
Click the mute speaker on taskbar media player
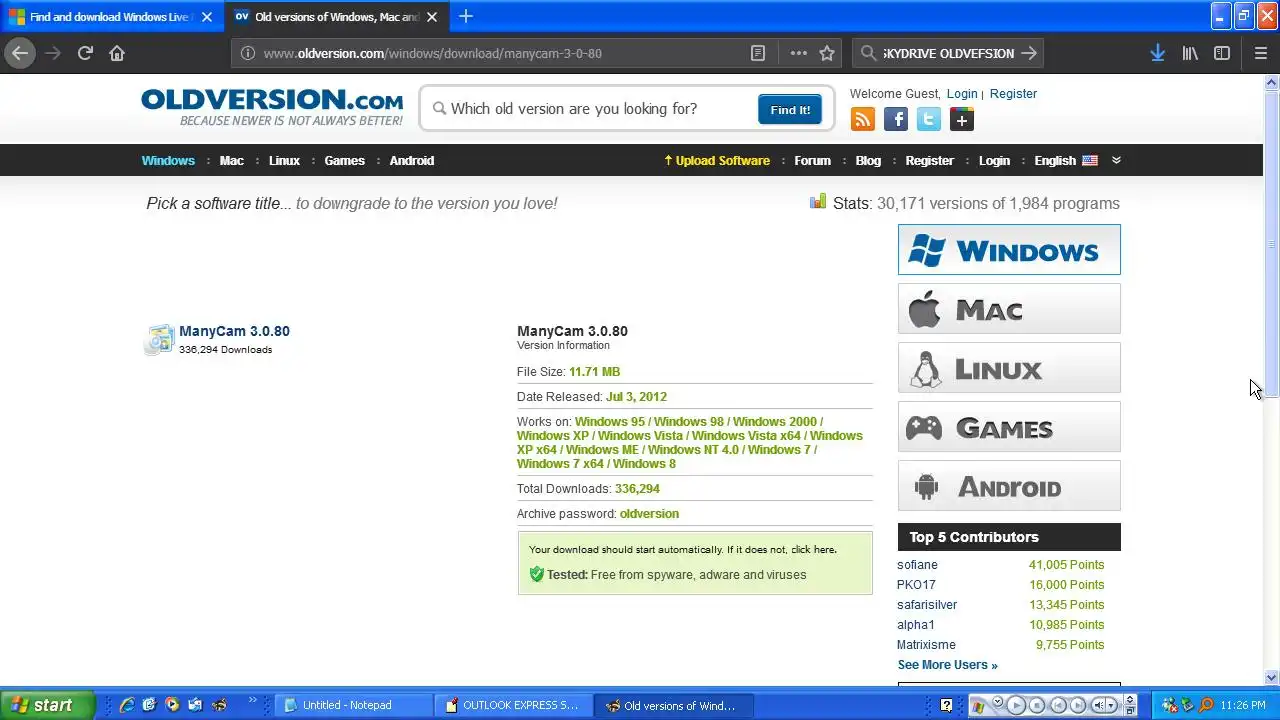[1100, 705]
